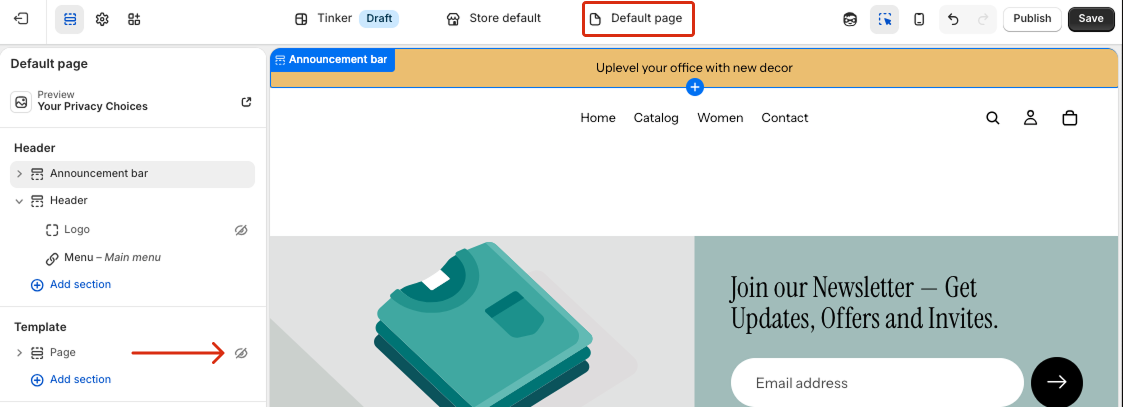Open the app embeds icon
Viewport: 1123px width, 407px height.
(x=134, y=19)
